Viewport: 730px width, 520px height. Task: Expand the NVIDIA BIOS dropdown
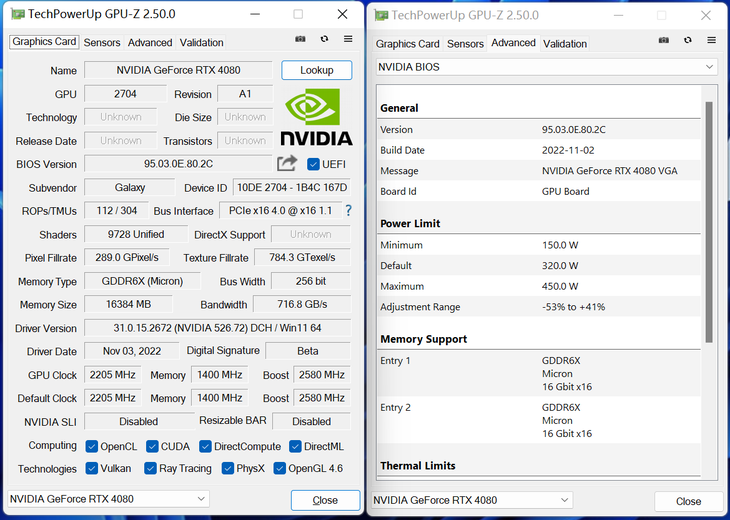tap(547, 67)
